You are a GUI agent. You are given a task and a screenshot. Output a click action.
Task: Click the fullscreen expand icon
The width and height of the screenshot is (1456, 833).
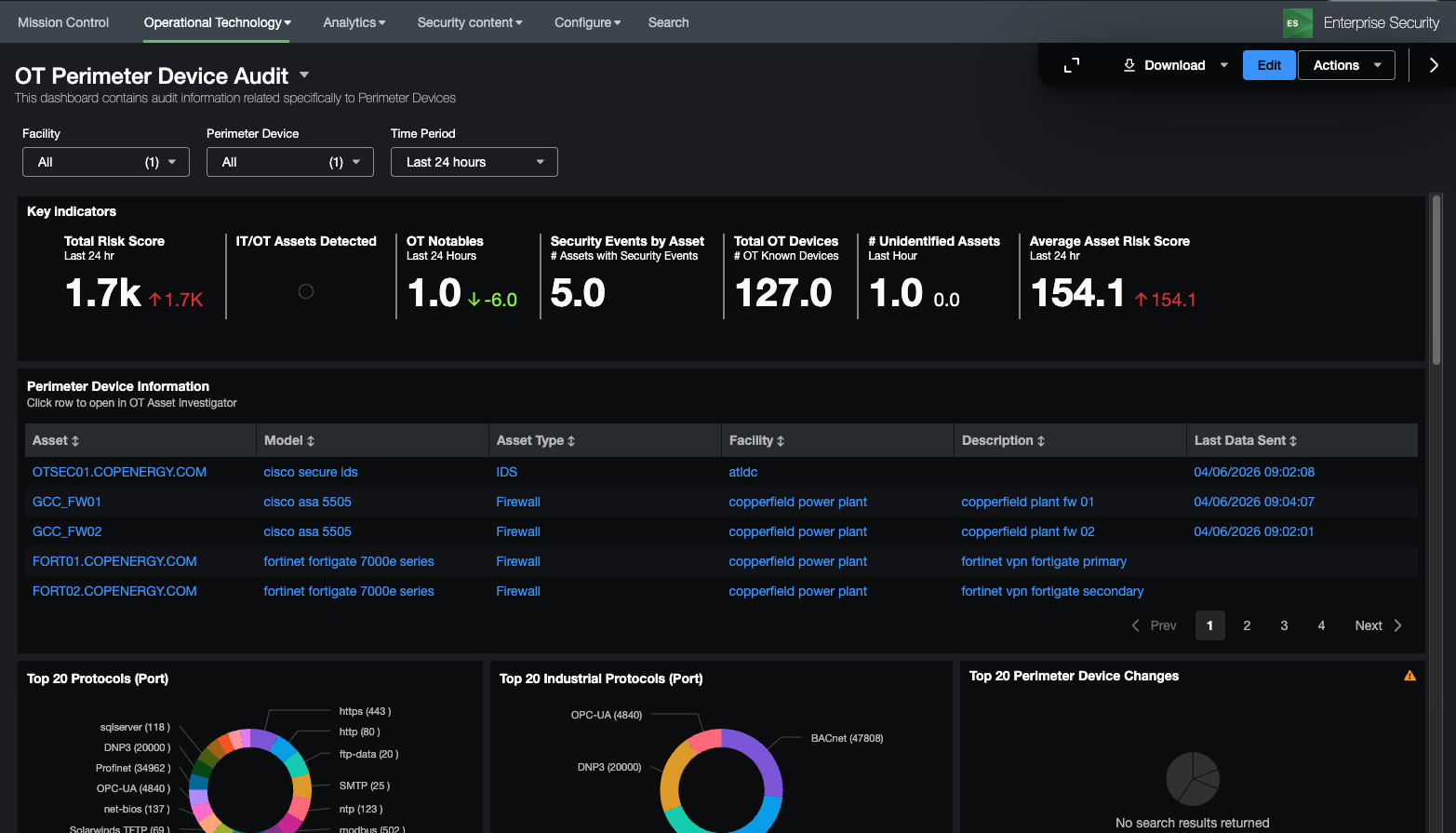[1072, 65]
